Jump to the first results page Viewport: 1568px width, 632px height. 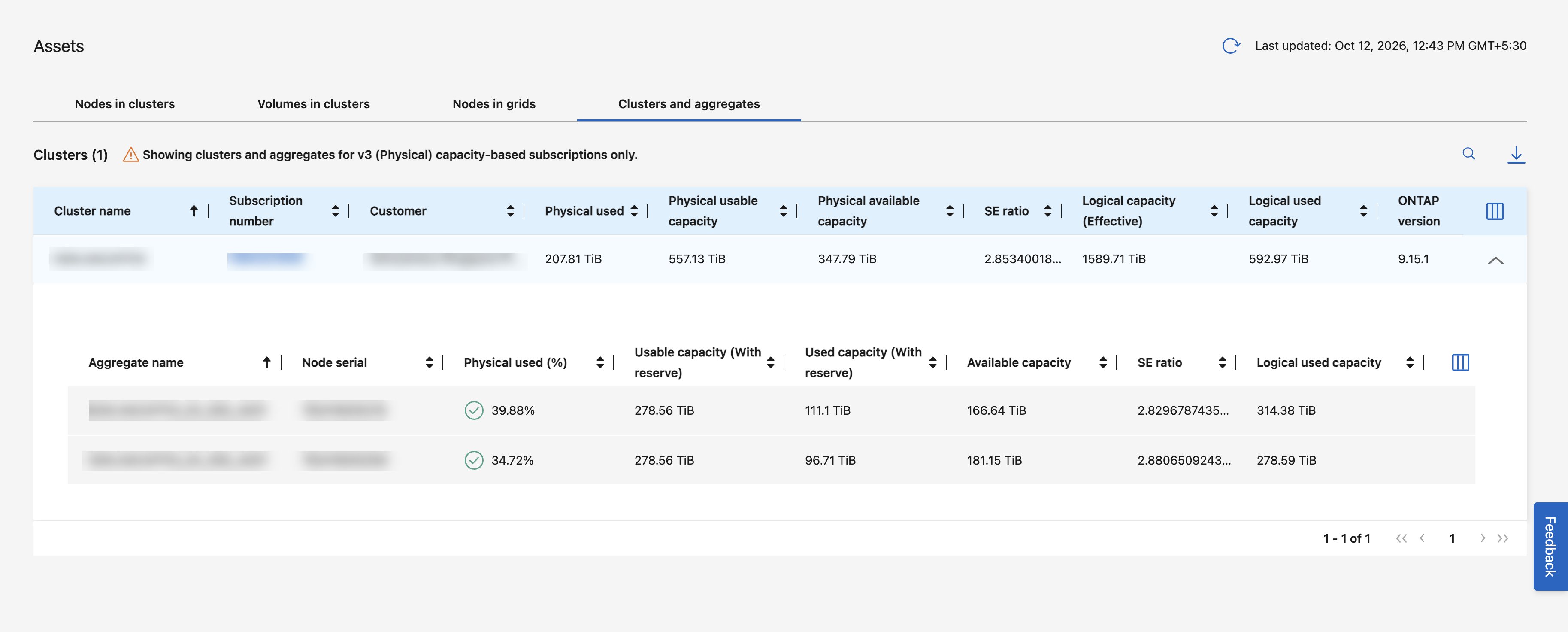click(x=1401, y=538)
